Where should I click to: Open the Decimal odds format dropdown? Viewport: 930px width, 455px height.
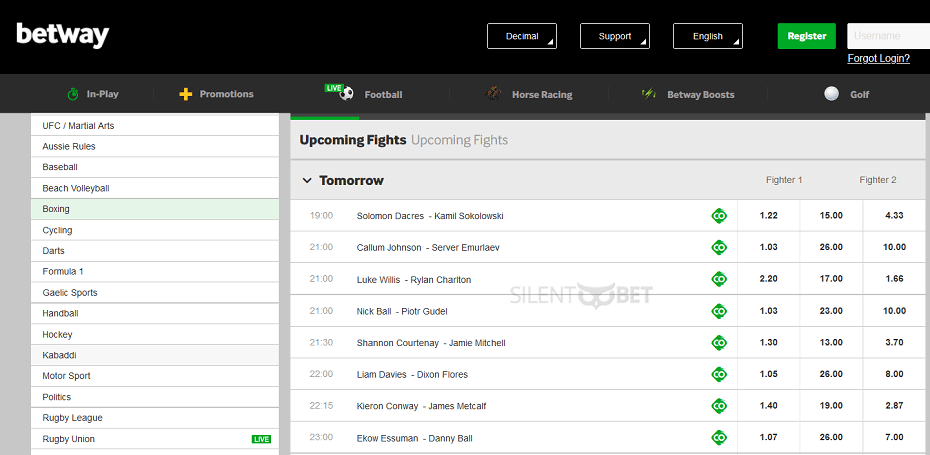522,36
